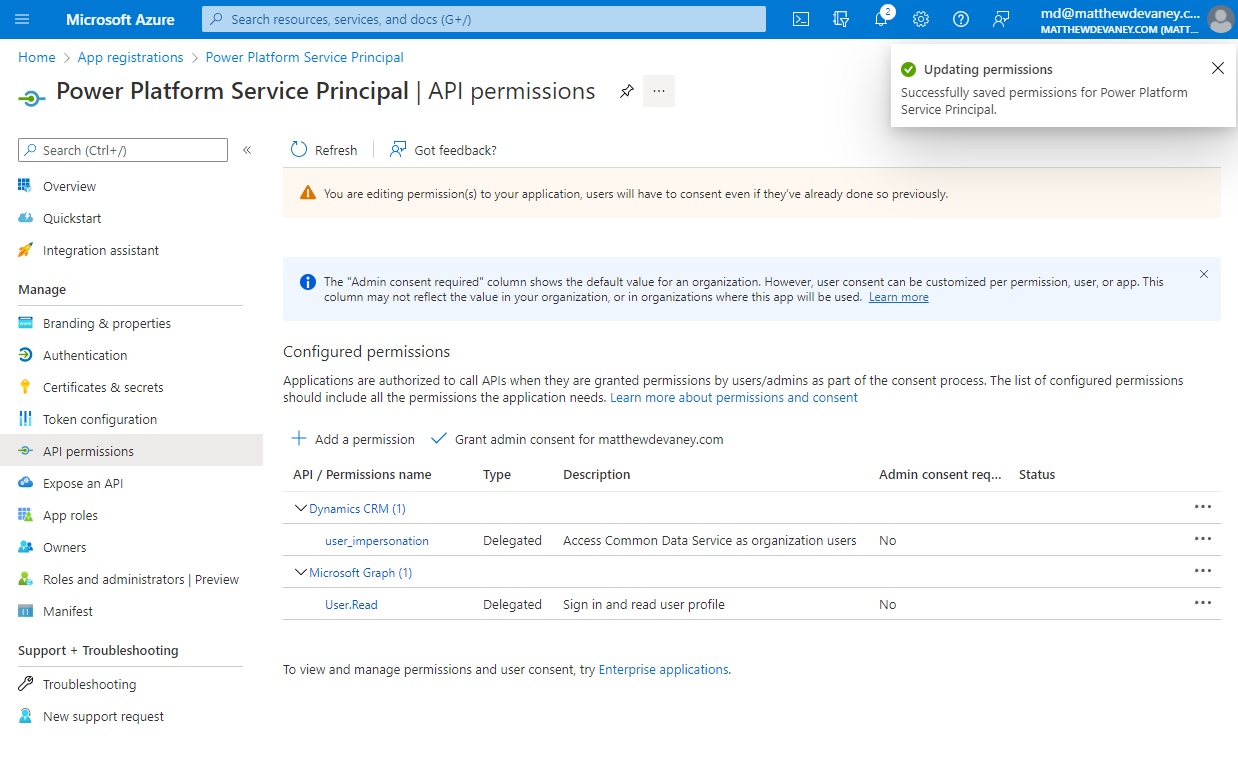Open the portal settings gear
1238x765 pixels.
coord(920,18)
